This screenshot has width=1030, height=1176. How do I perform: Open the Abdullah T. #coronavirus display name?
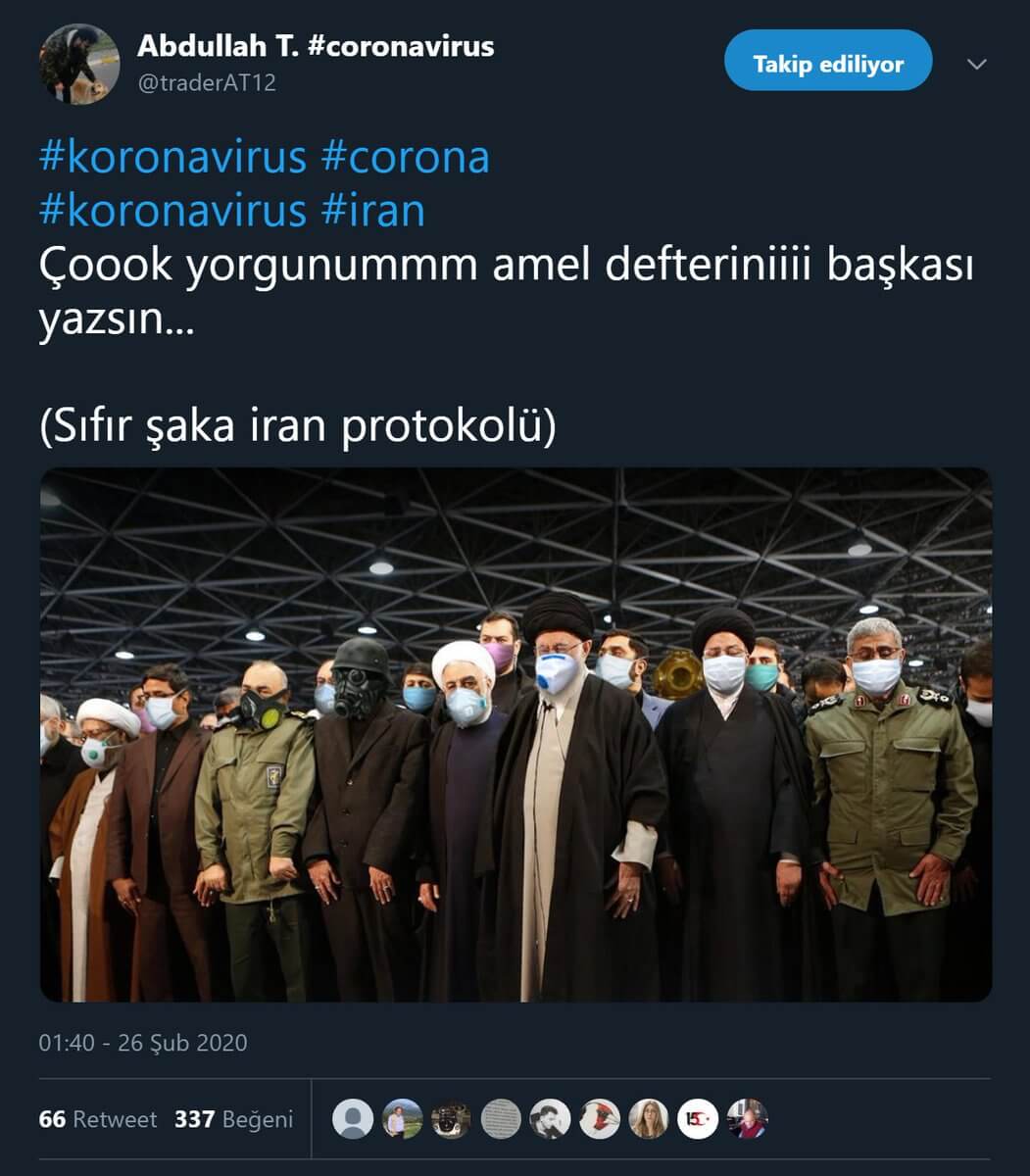316,45
